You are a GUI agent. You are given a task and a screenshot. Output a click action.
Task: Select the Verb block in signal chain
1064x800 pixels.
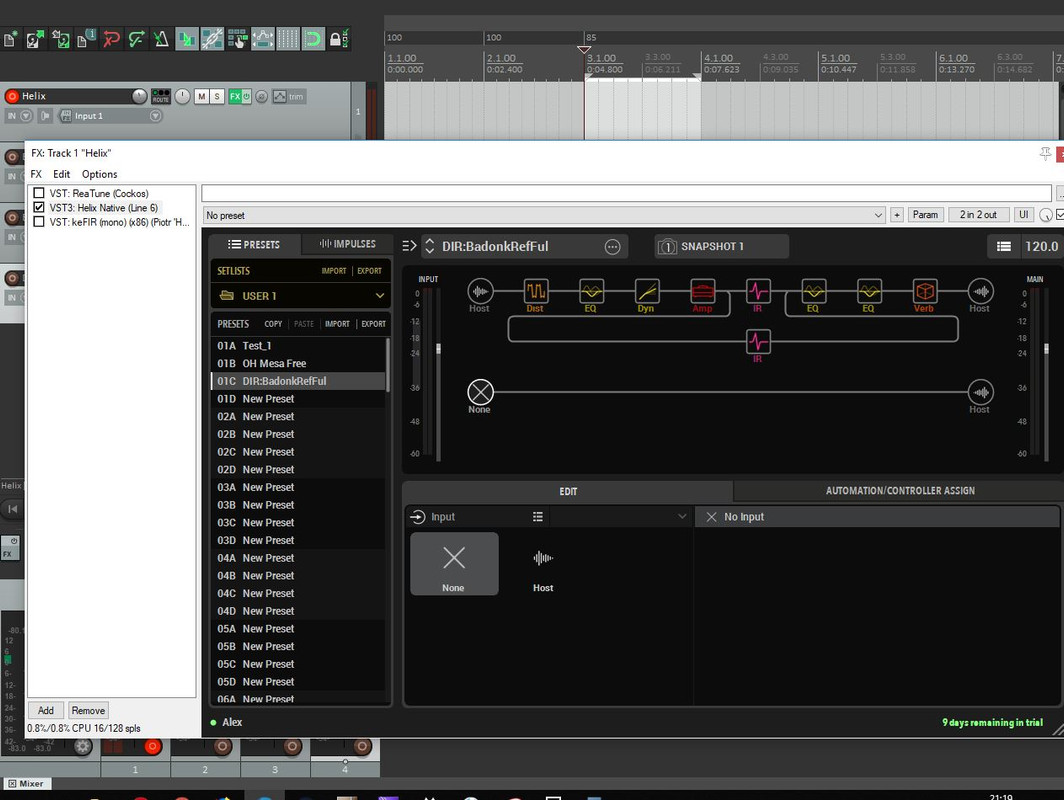[x=924, y=292]
